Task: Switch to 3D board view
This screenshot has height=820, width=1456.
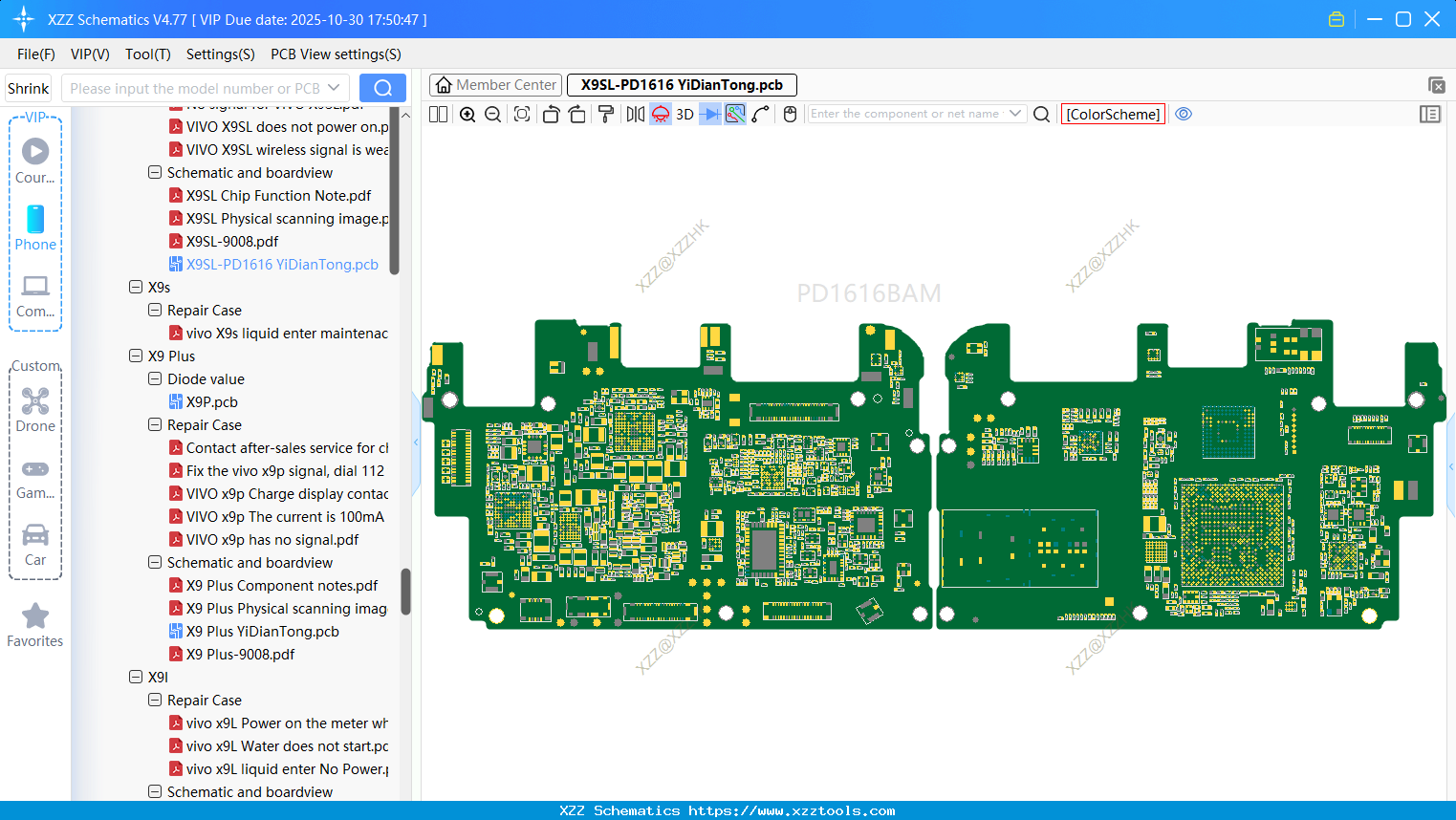Action: tap(685, 115)
